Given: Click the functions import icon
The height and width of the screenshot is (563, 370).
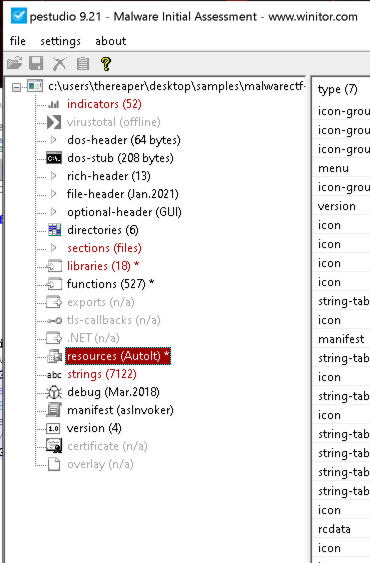Looking at the screenshot, I should point(54,284).
